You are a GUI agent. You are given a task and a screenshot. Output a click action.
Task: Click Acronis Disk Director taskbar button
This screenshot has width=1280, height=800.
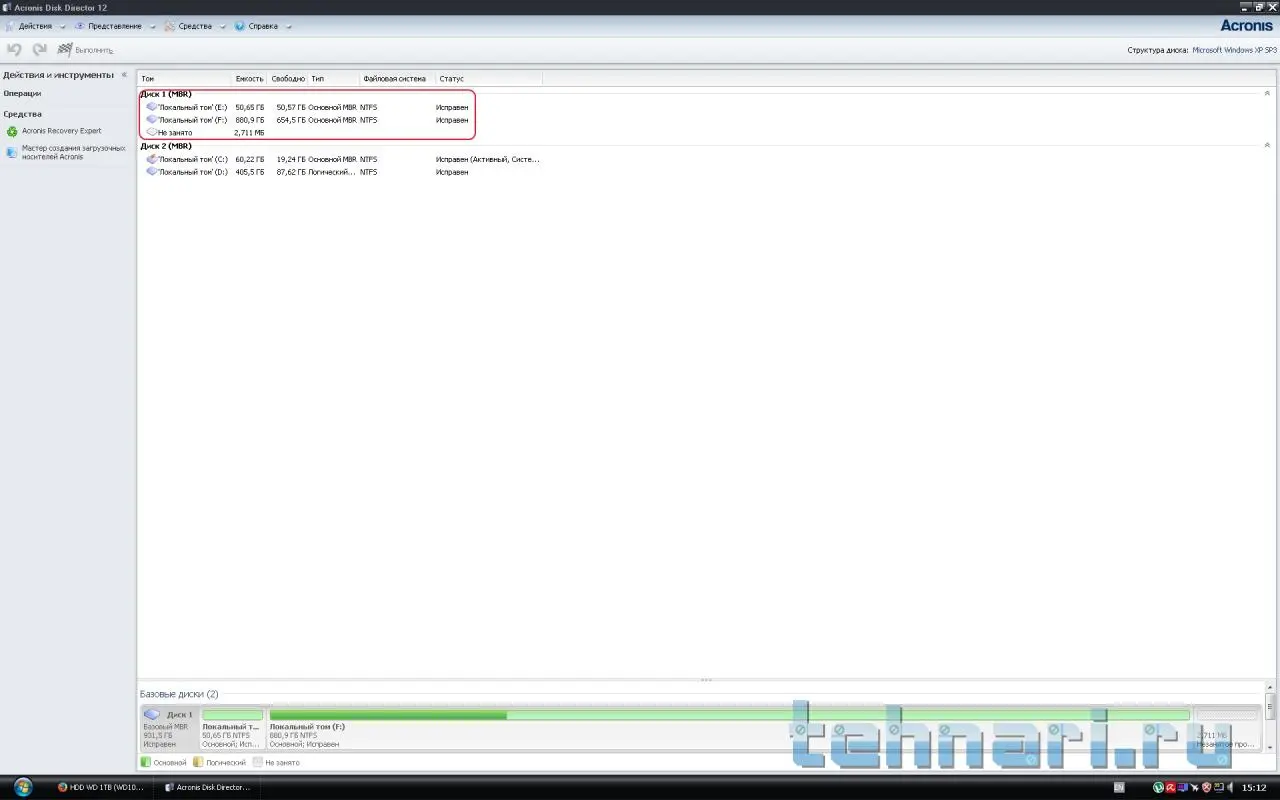pyautogui.click(x=208, y=787)
